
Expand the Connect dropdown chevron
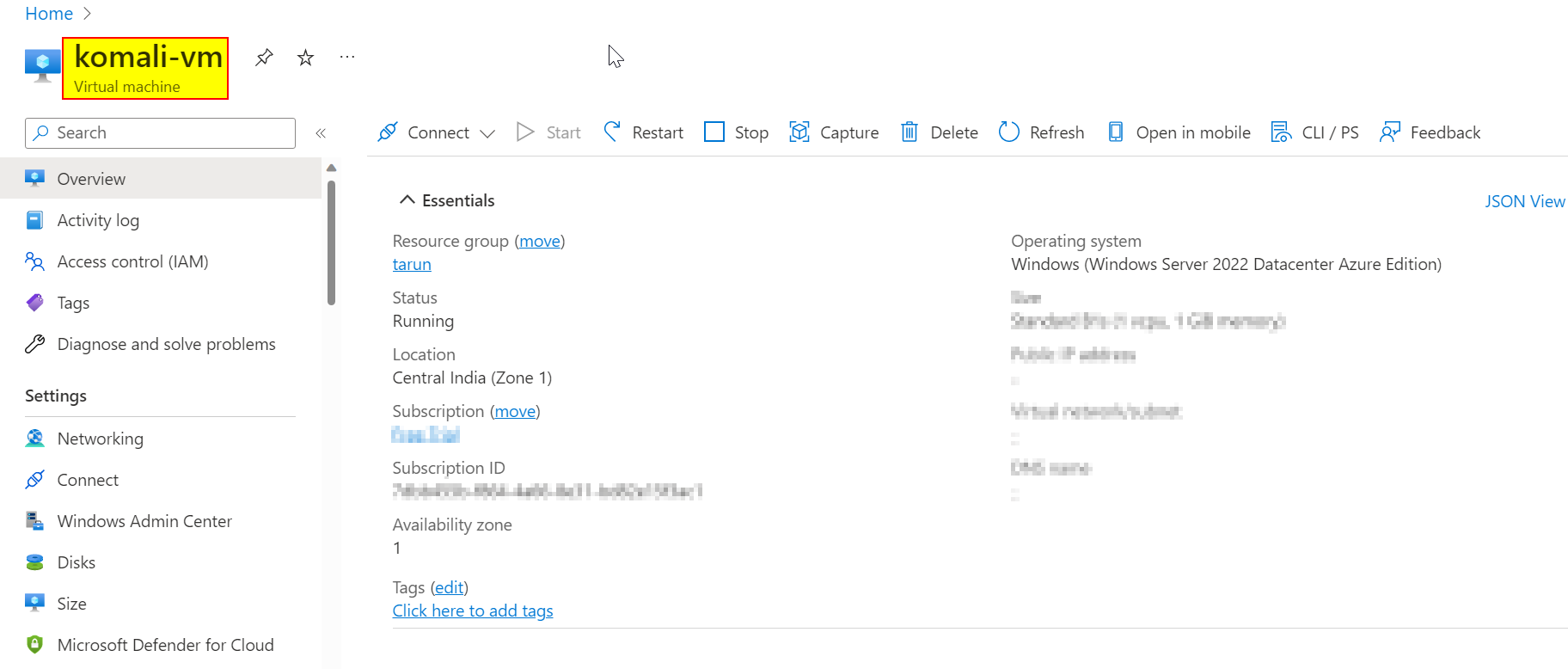pyautogui.click(x=487, y=133)
